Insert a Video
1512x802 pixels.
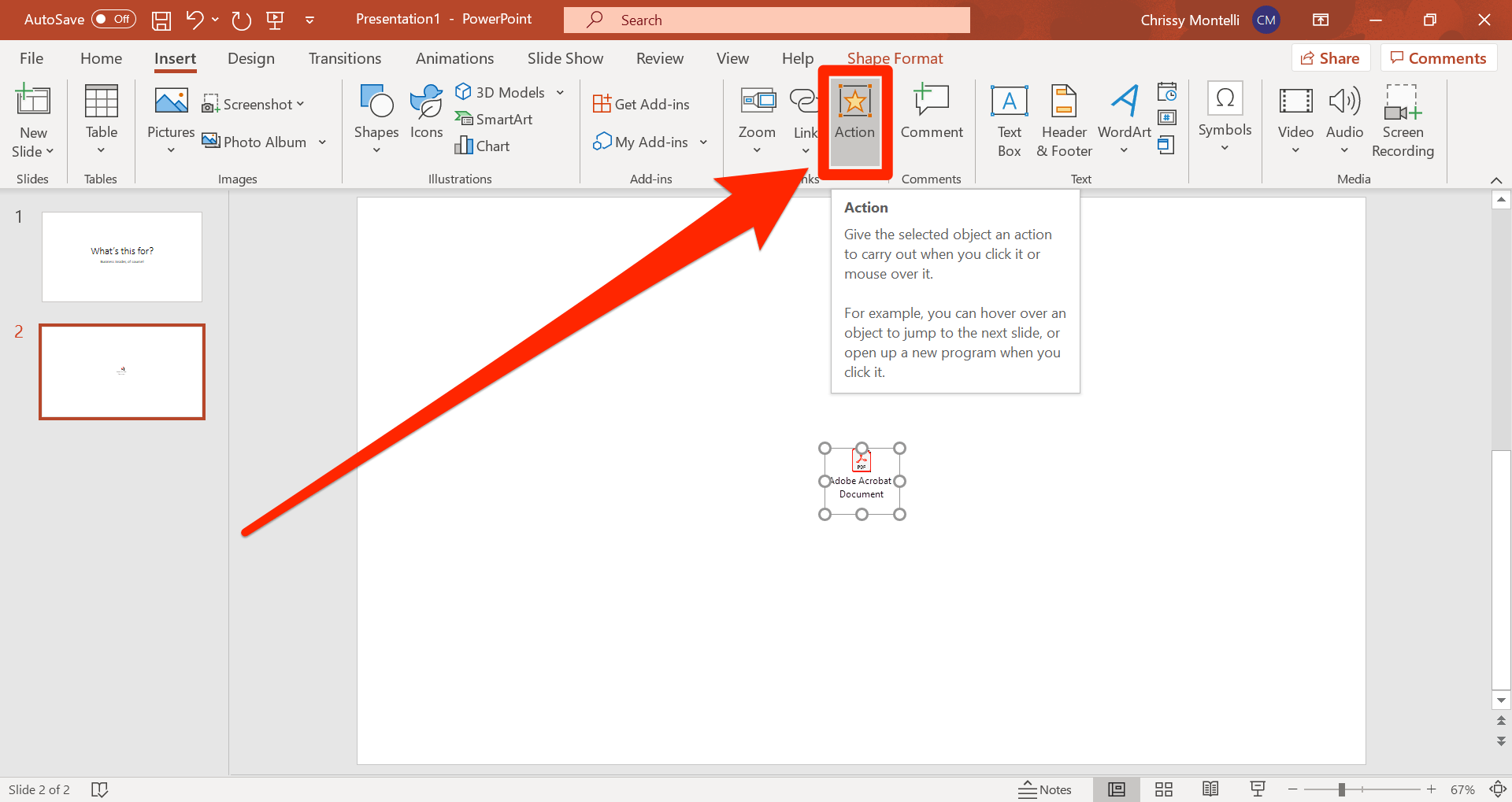[1295, 120]
